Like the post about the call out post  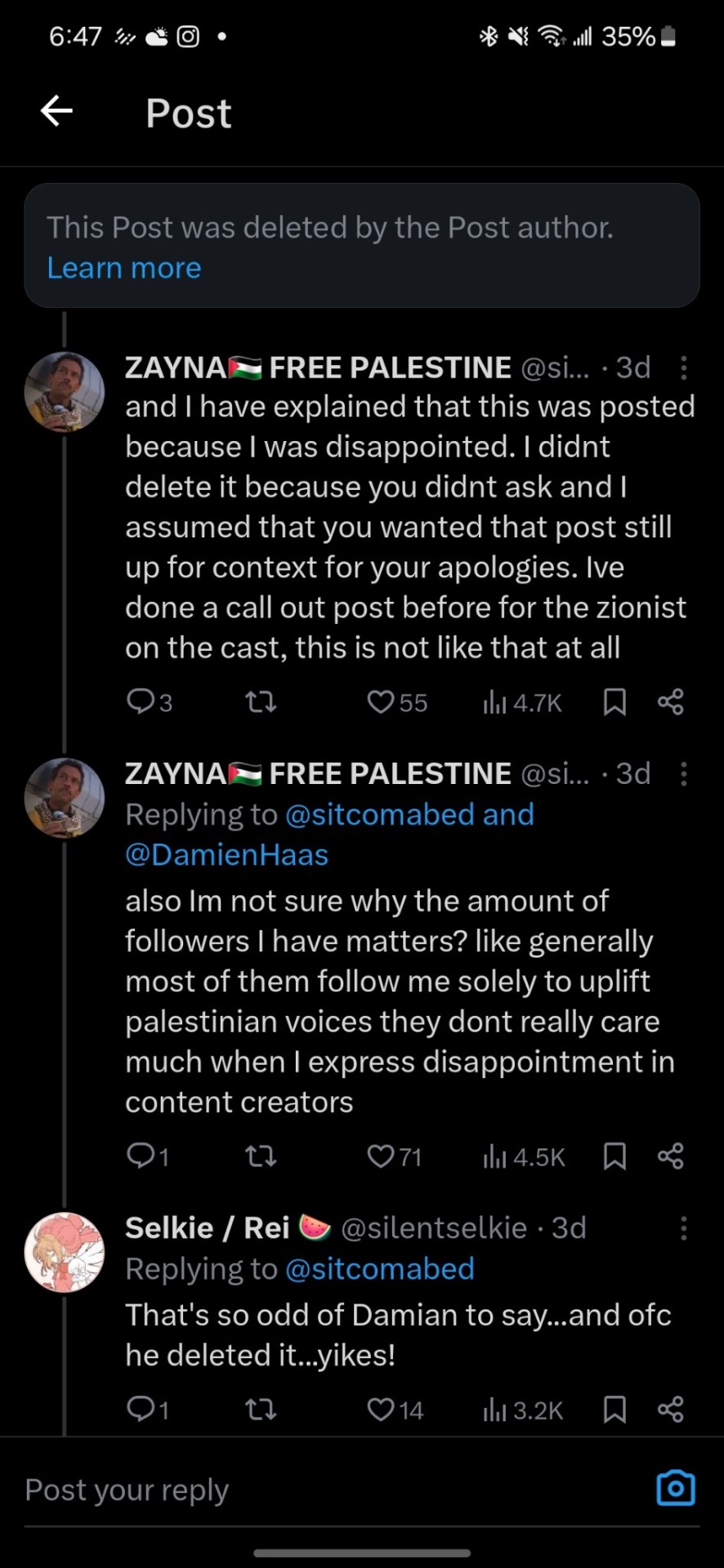[x=381, y=702]
